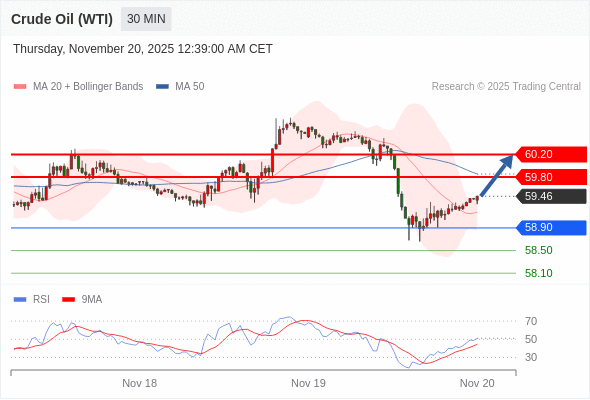The width and height of the screenshot is (590, 400).
Task: Click the 59.46 current price tag
Action: click(551, 196)
